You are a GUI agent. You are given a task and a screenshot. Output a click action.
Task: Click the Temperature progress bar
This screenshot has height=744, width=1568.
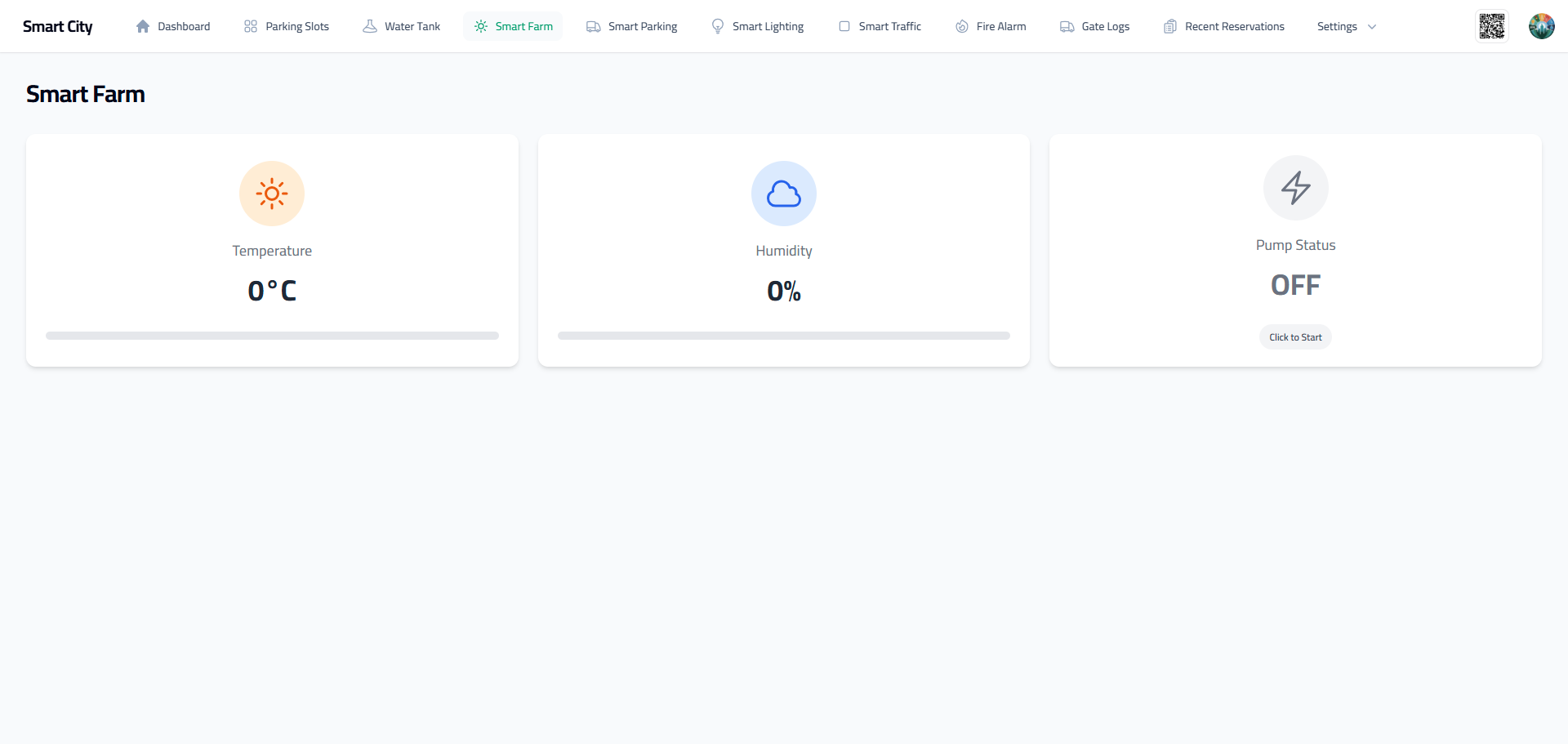click(272, 336)
